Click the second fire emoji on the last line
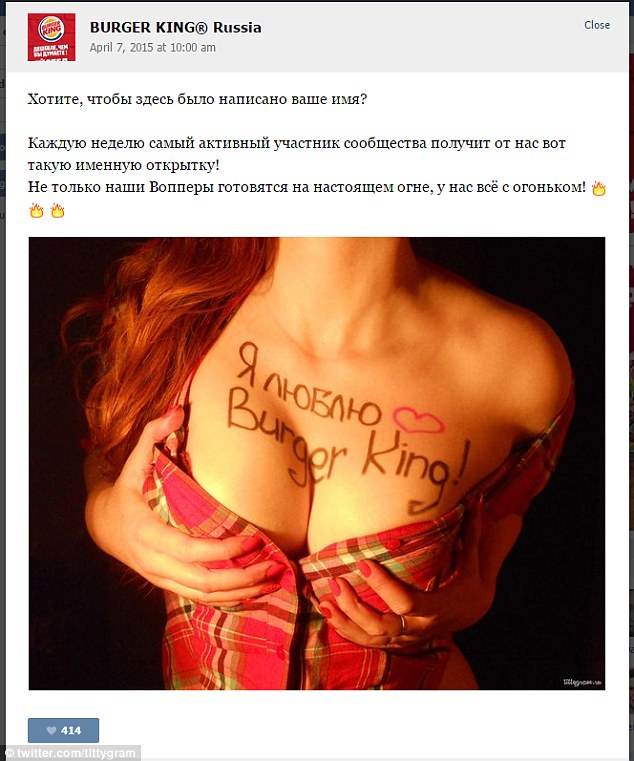 [57, 211]
